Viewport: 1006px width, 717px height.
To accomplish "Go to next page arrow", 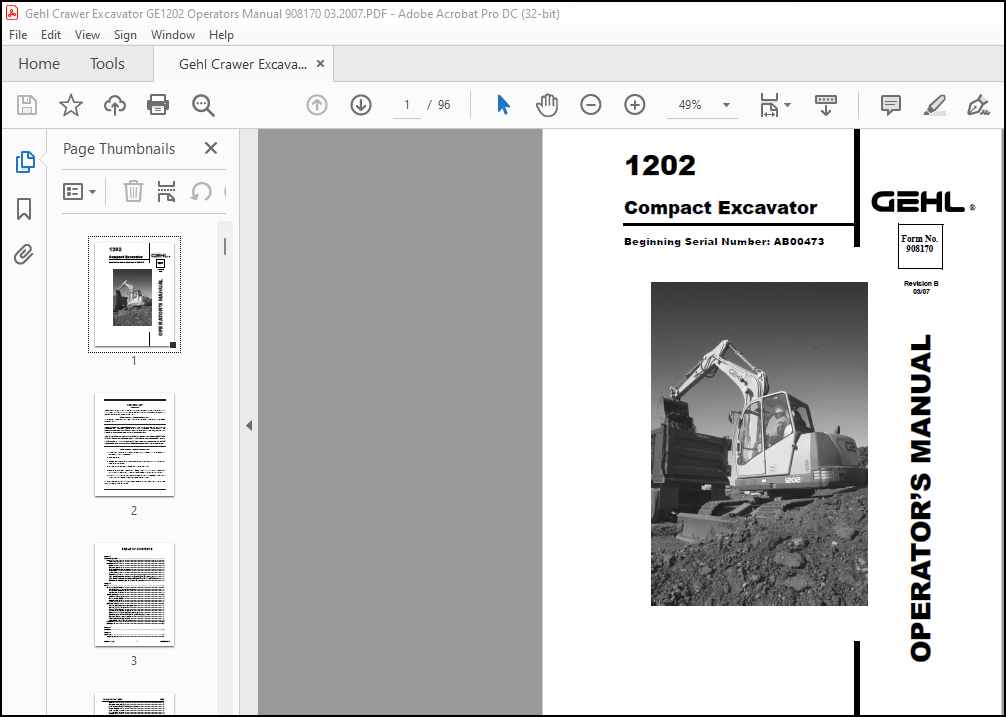I will coord(361,105).
